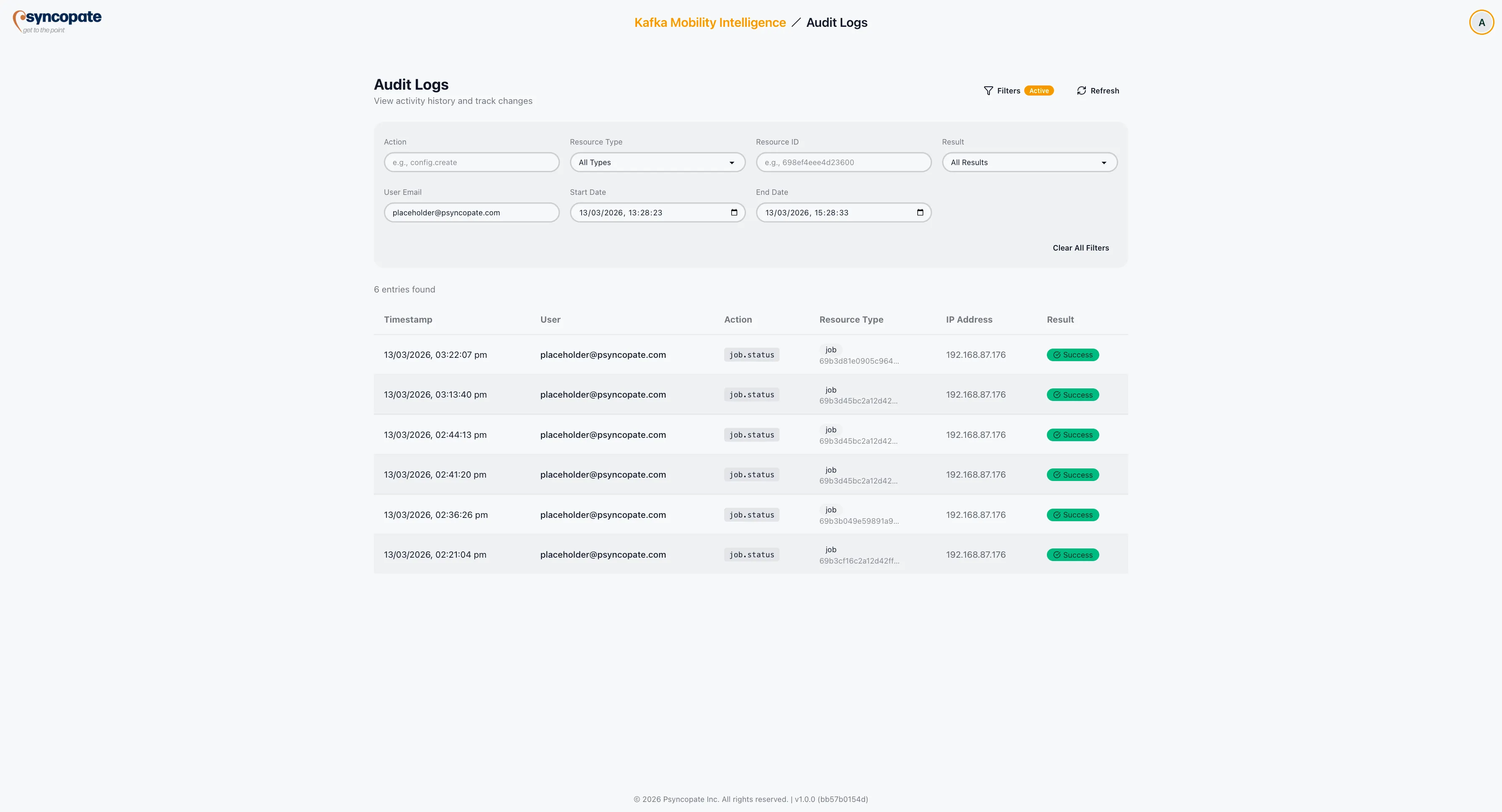Open the End Date calendar picker icon
The width and height of the screenshot is (1502, 812).
click(920, 212)
